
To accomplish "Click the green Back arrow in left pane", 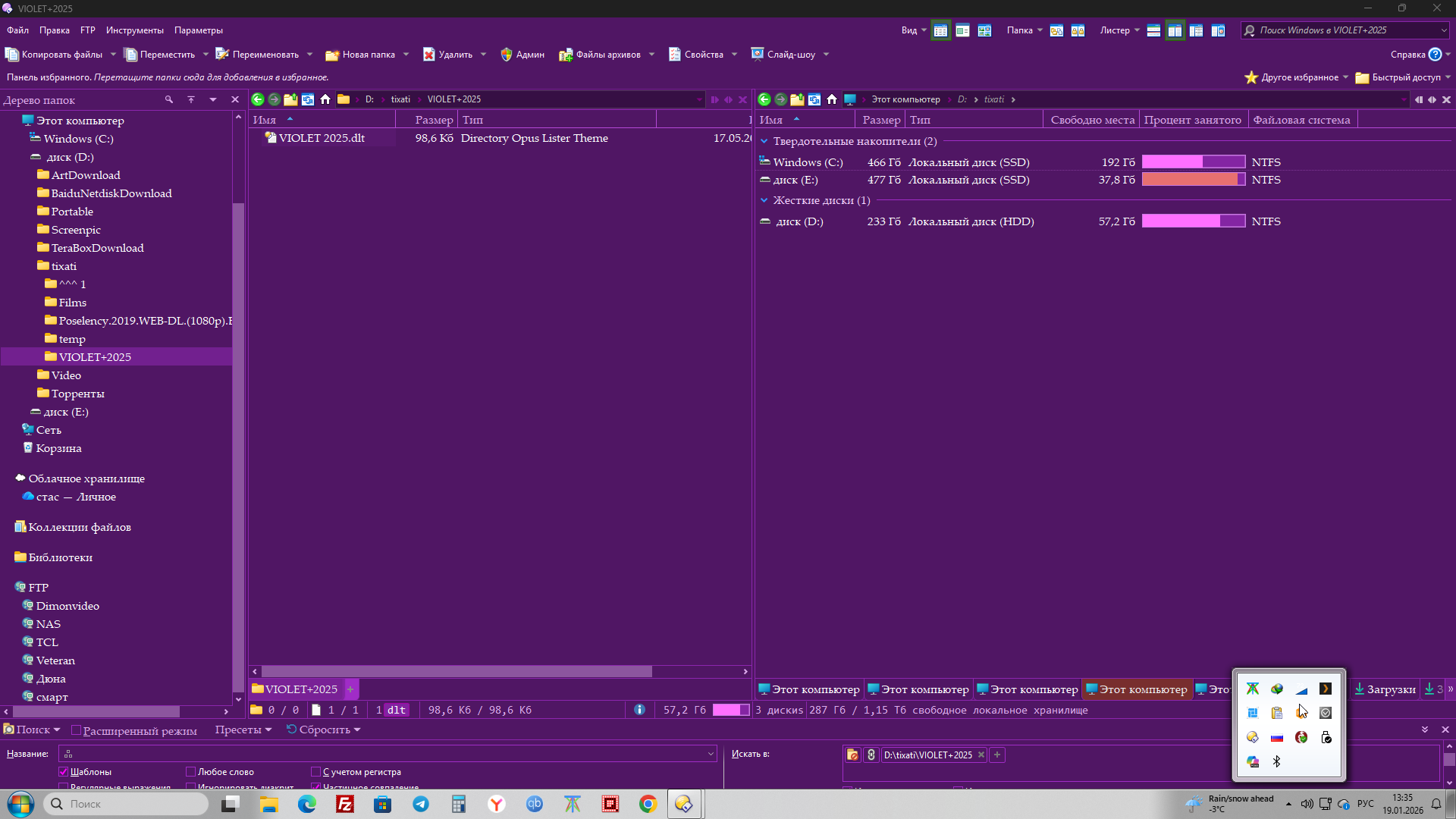I will pyautogui.click(x=258, y=99).
